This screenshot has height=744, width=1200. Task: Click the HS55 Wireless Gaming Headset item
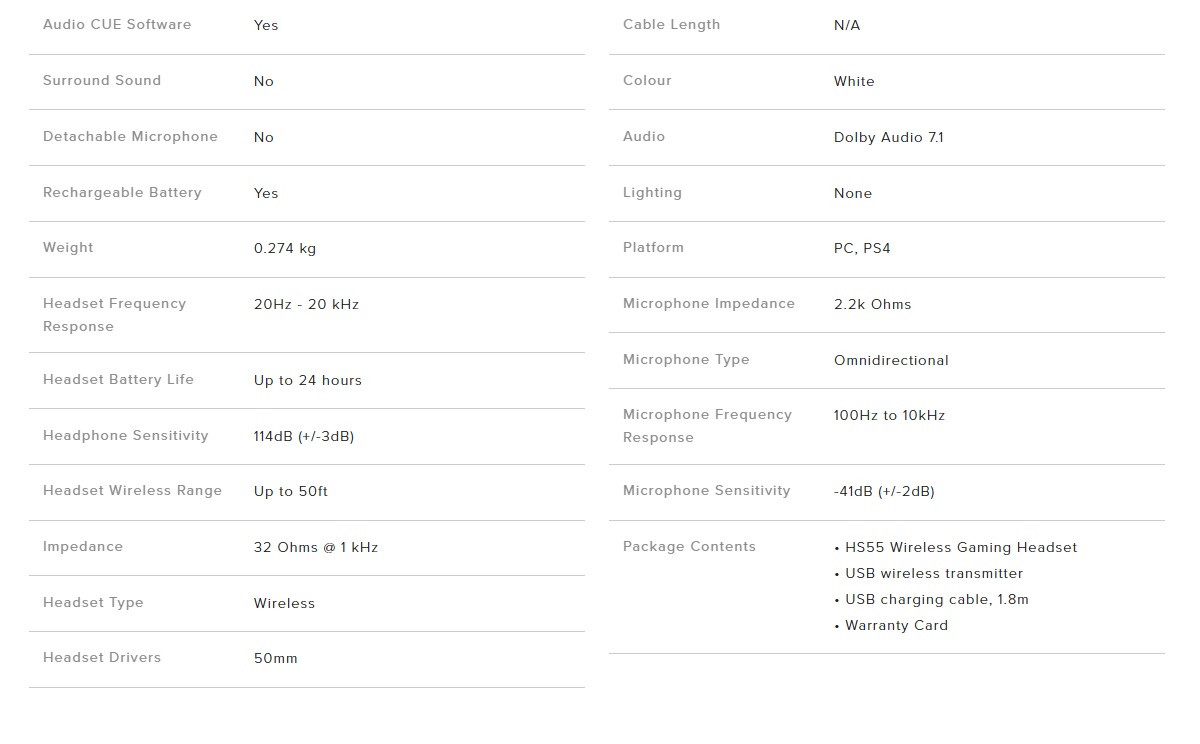(x=961, y=548)
